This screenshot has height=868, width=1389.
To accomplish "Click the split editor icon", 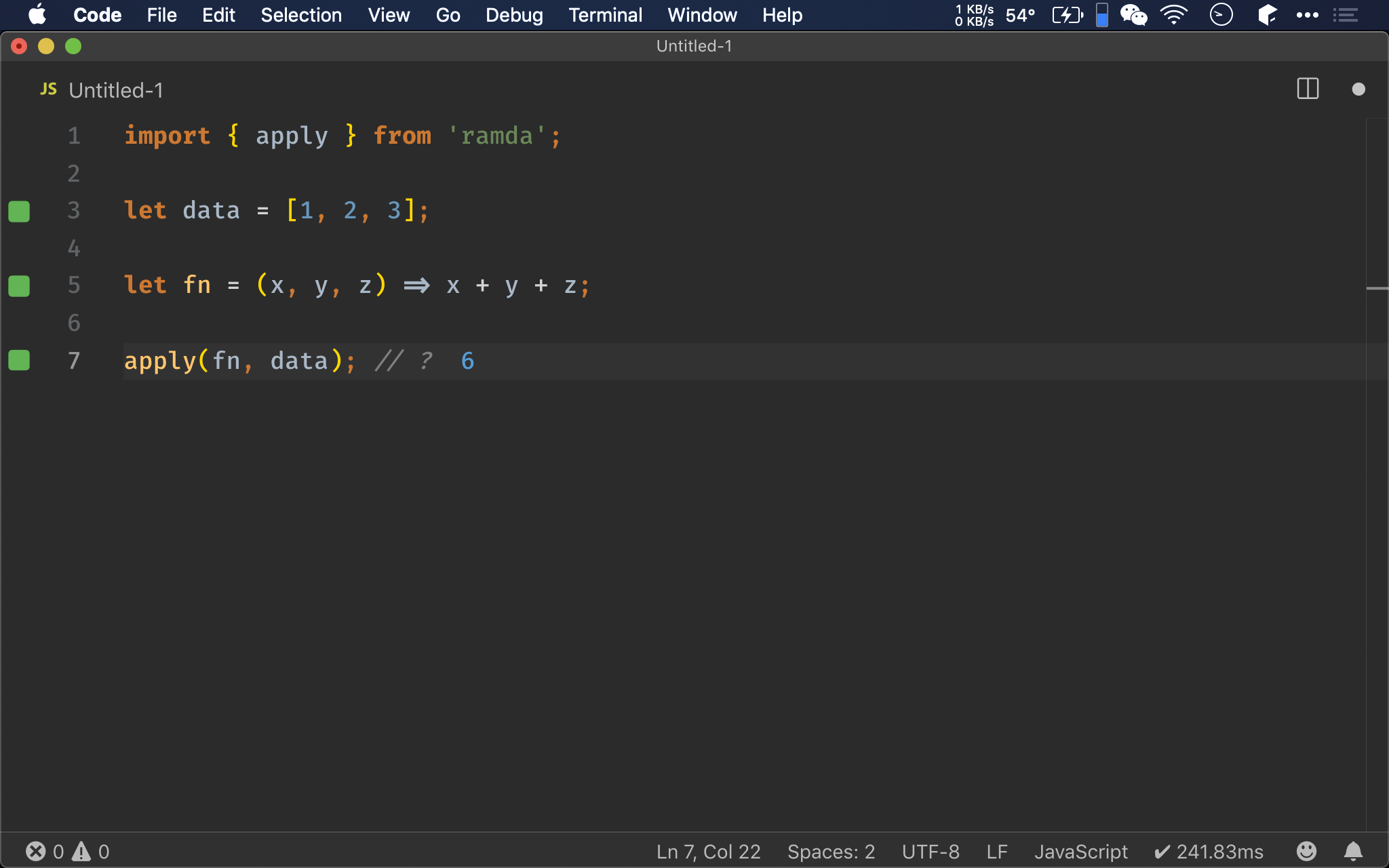I will [x=1307, y=90].
